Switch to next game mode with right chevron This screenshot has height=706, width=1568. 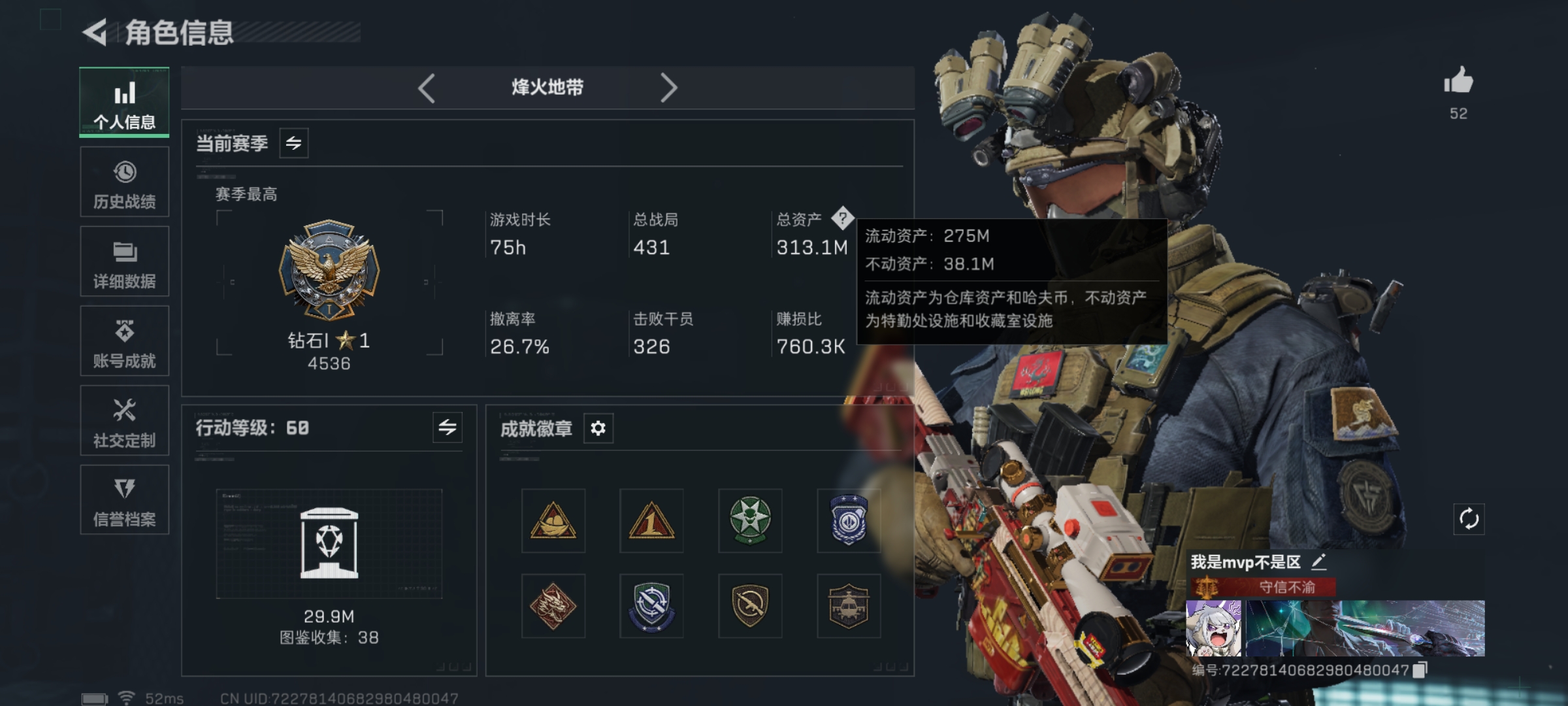[x=668, y=88]
